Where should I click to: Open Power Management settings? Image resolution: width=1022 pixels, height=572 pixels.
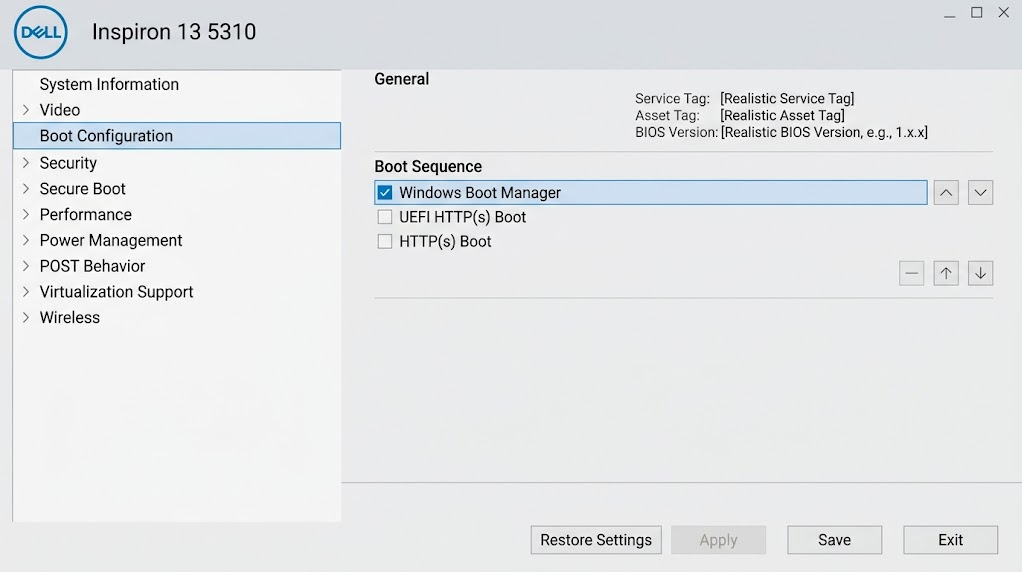click(111, 240)
